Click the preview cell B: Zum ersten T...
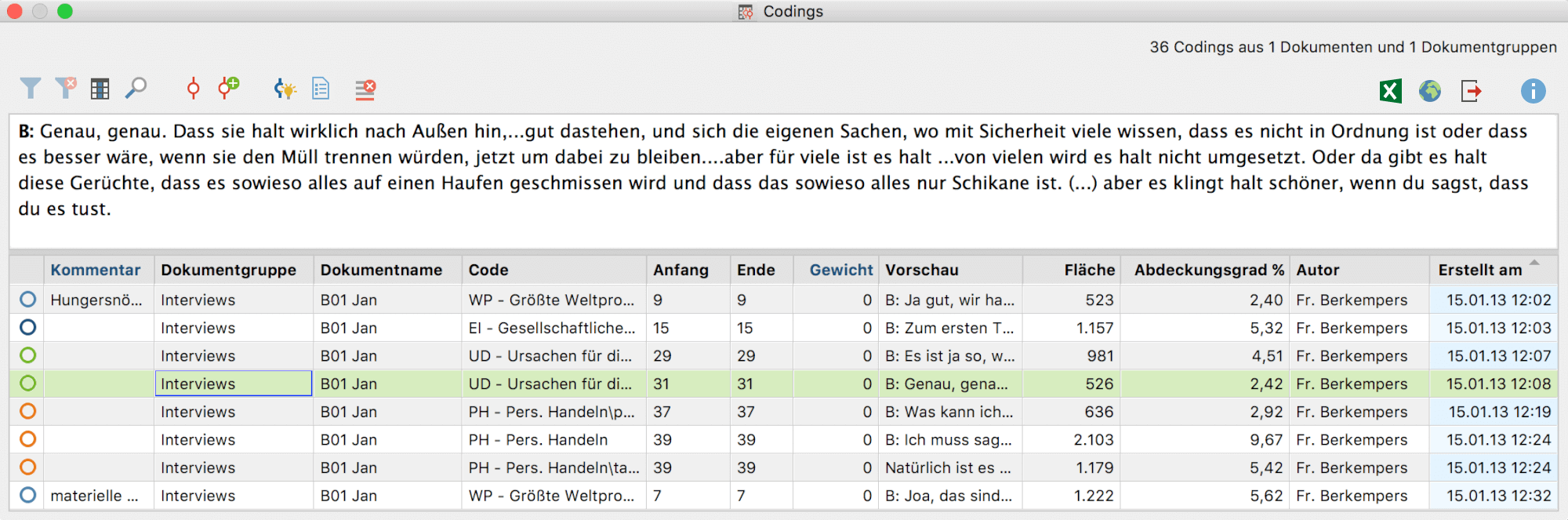Image resolution: width=1568 pixels, height=520 pixels. [950, 328]
